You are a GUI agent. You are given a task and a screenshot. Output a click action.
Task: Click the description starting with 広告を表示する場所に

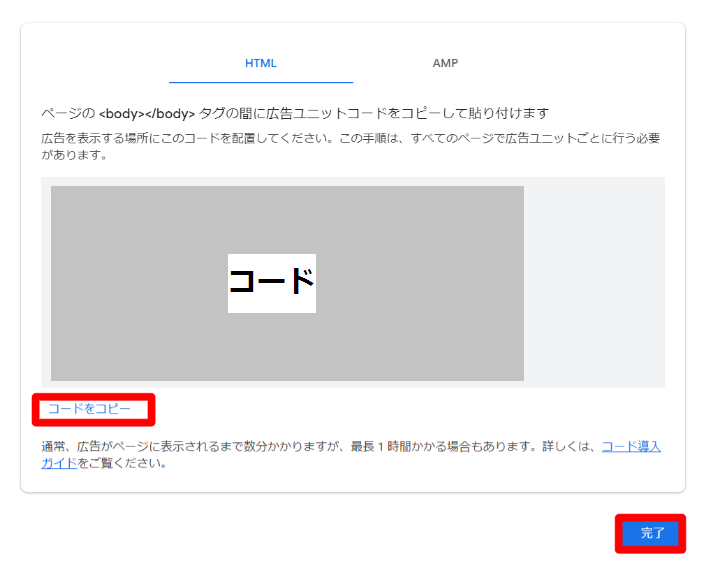pyautogui.click(x=200, y=137)
